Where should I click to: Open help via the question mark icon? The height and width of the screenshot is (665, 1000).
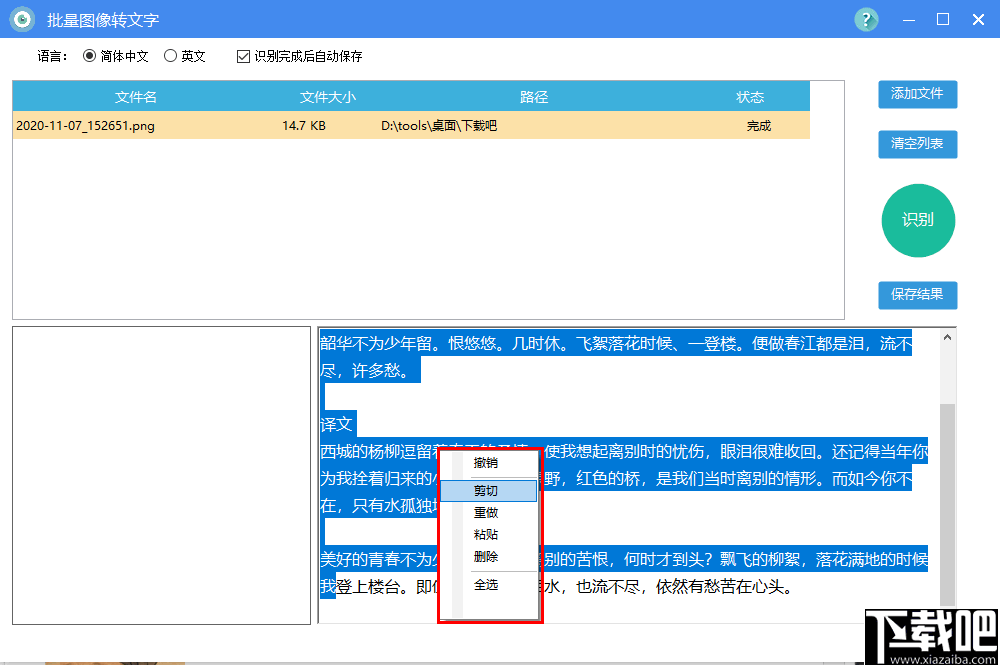[865, 19]
